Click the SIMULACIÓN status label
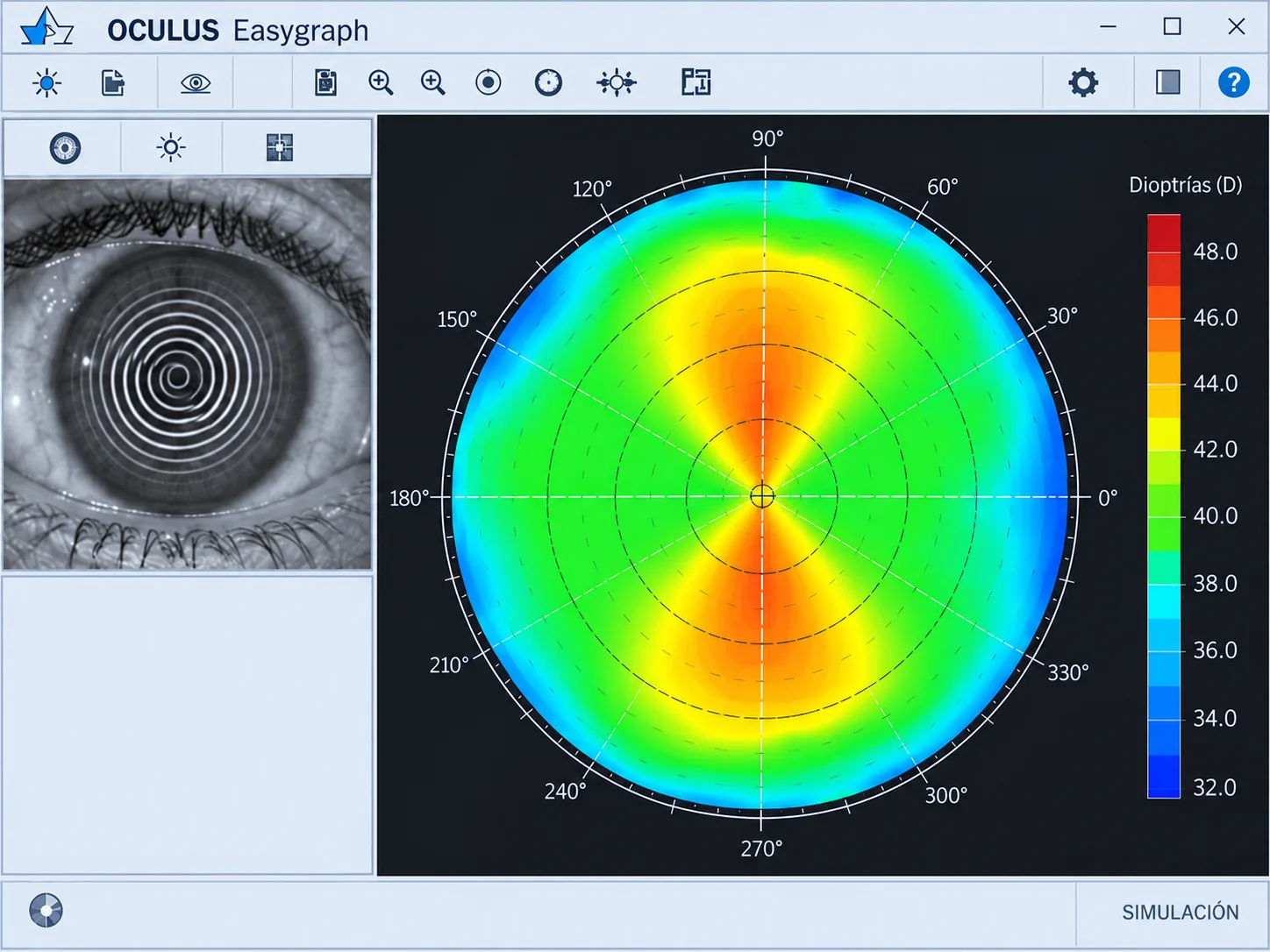Image resolution: width=1270 pixels, height=952 pixels. coord(1181,913)
